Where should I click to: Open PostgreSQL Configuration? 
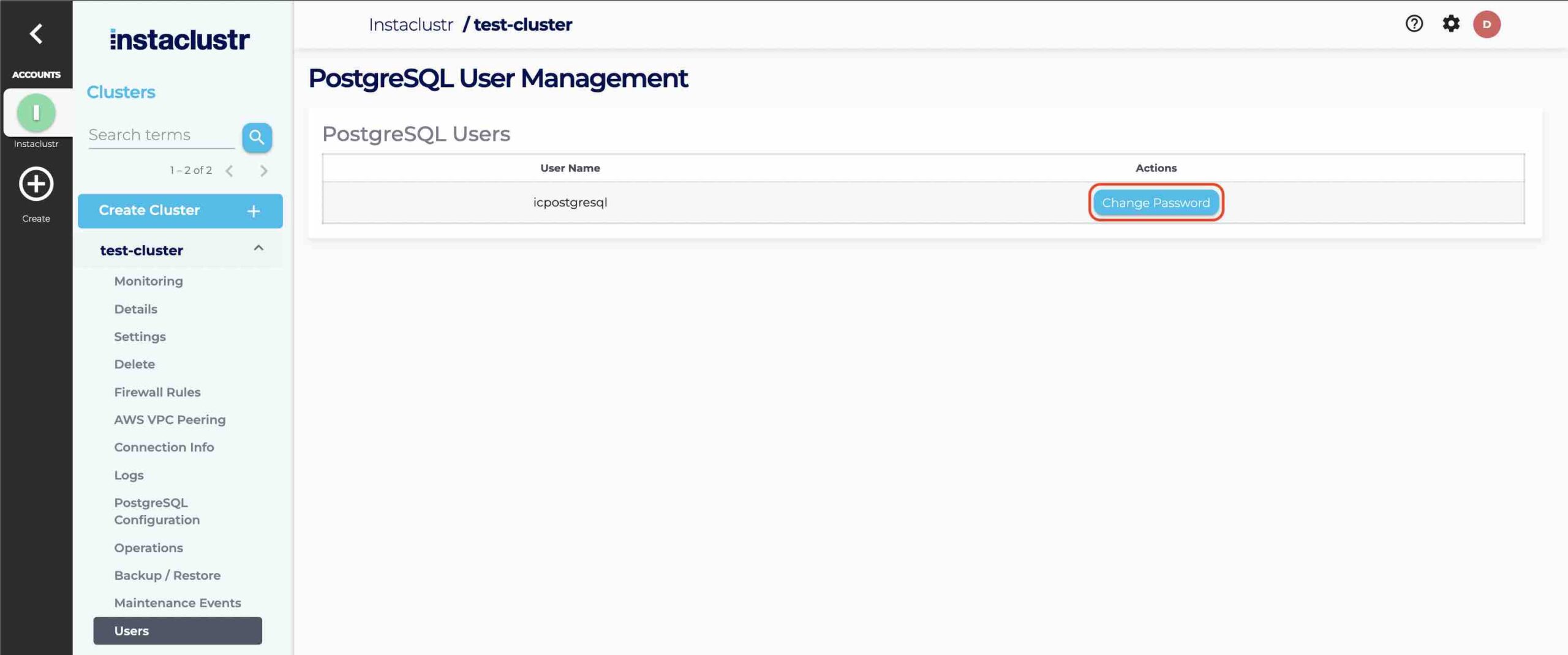[x=157, y=511]
